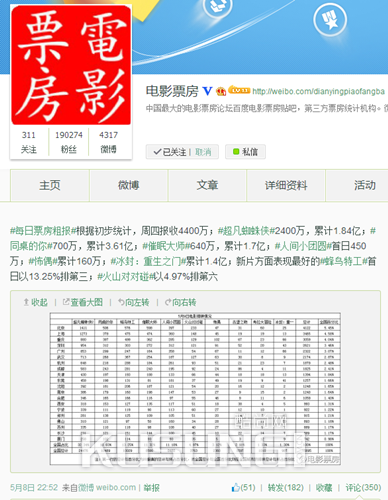Image resolution: width=388 pixels, height=500 pixels.
Task: Open the 微博 tab
Action: [129, 185]
